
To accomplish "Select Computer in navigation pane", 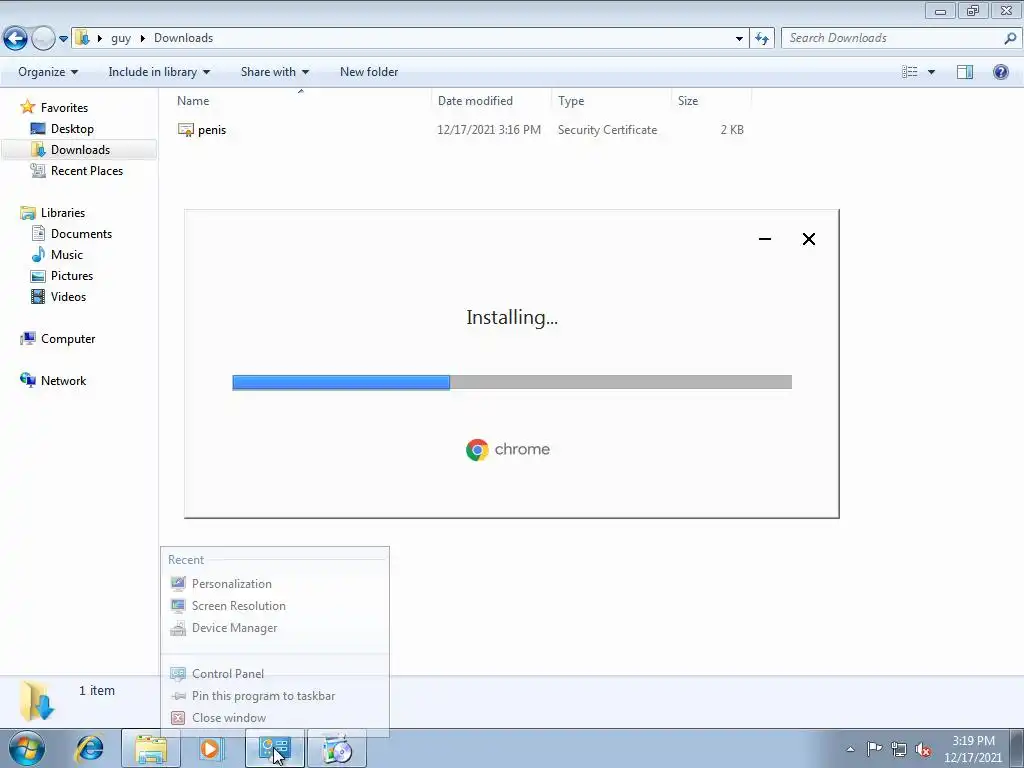I will (x=68, y=339).
